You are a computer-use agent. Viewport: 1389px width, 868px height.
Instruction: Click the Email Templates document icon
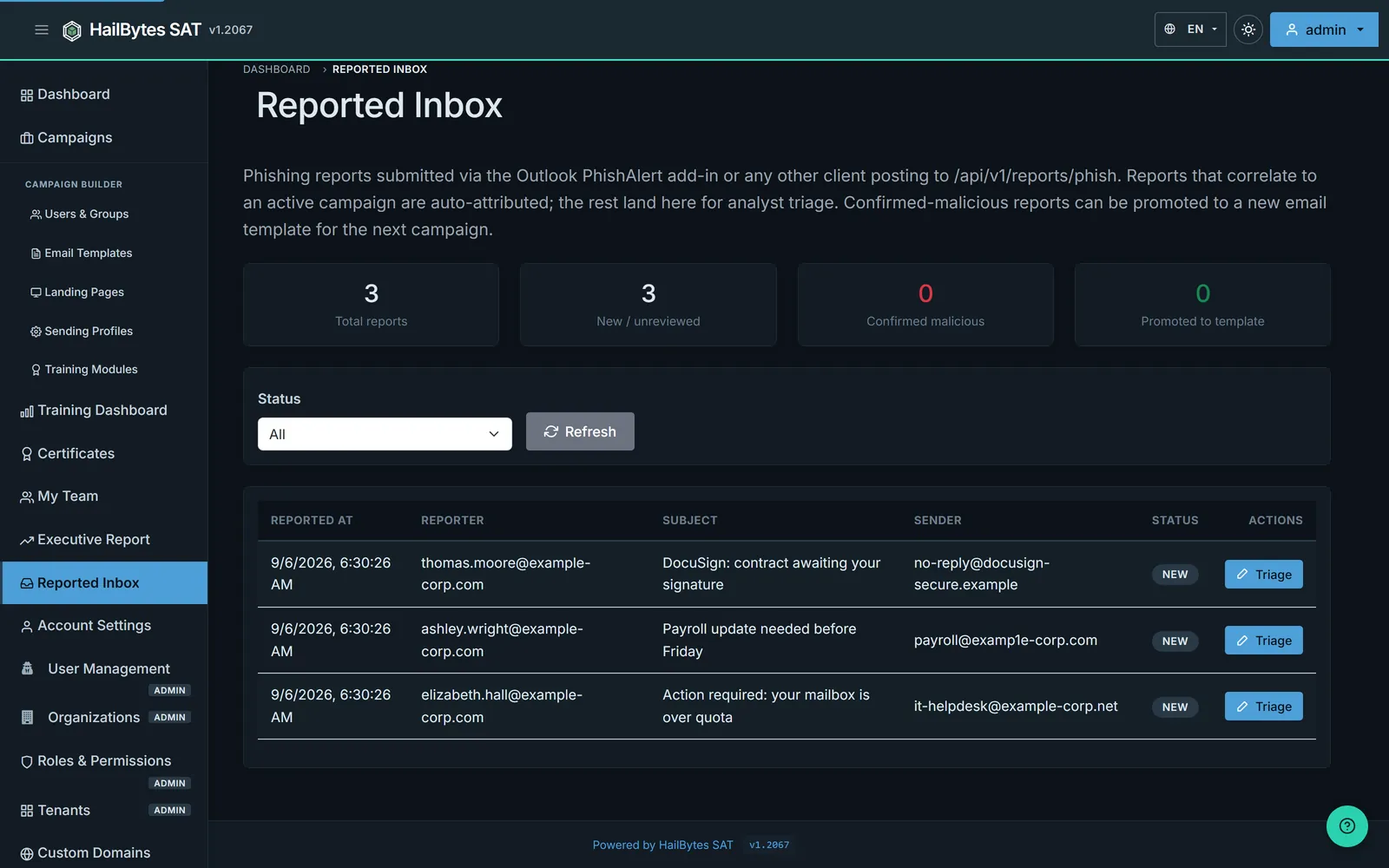tap(36, 253)
